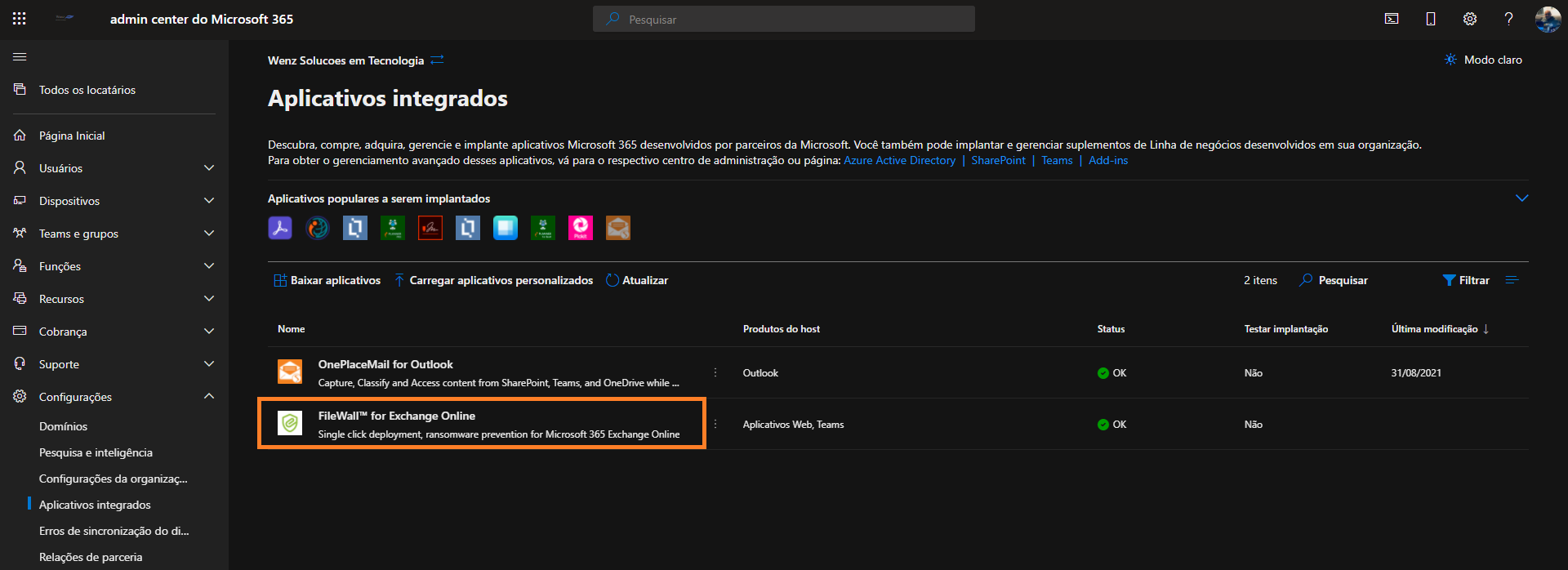
Task: Select Aplicativos integrados in sidebar
Action: pyautogui.click(x=95, y=505)
